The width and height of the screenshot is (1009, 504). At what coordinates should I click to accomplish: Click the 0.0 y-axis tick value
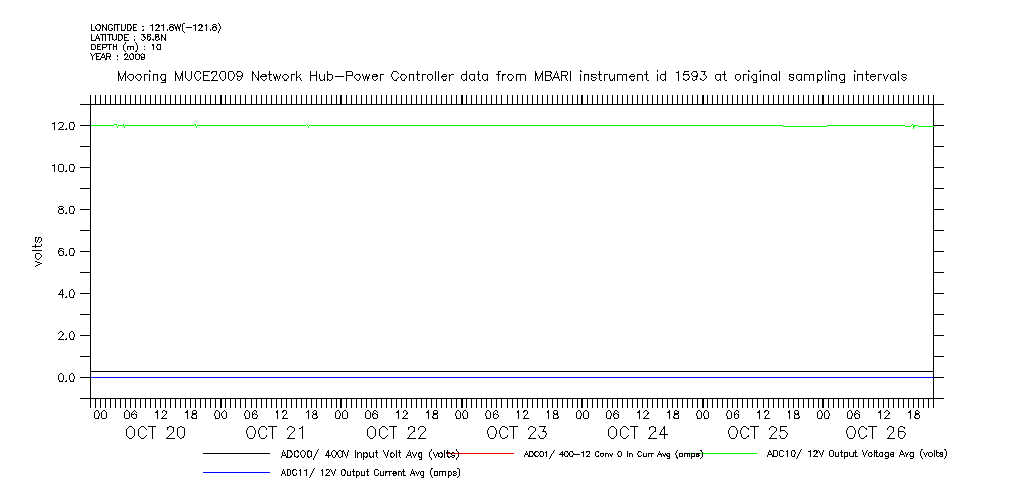(69, 378)
